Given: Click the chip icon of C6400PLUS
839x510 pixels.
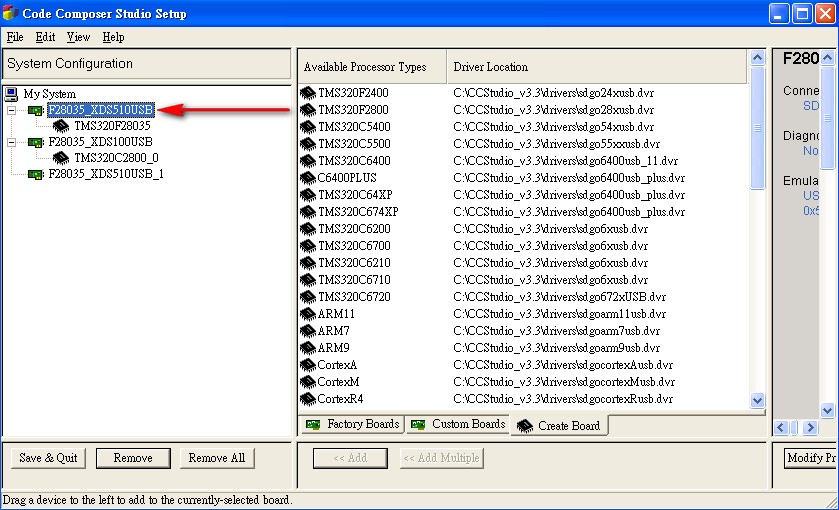Looking at the screenshot, I should (x=308, y=178).
